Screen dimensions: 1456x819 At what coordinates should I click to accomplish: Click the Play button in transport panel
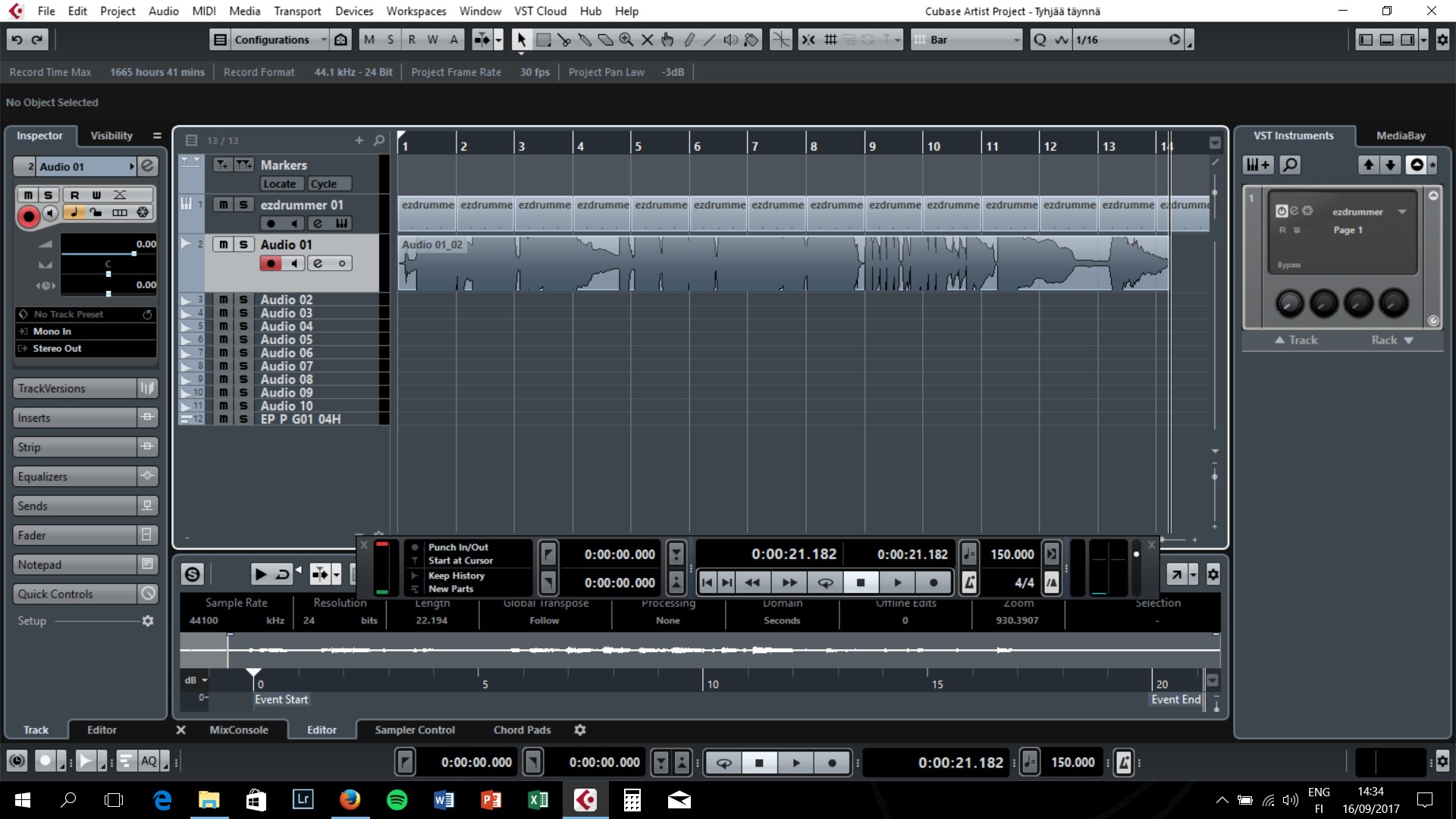tap(898, 582)
